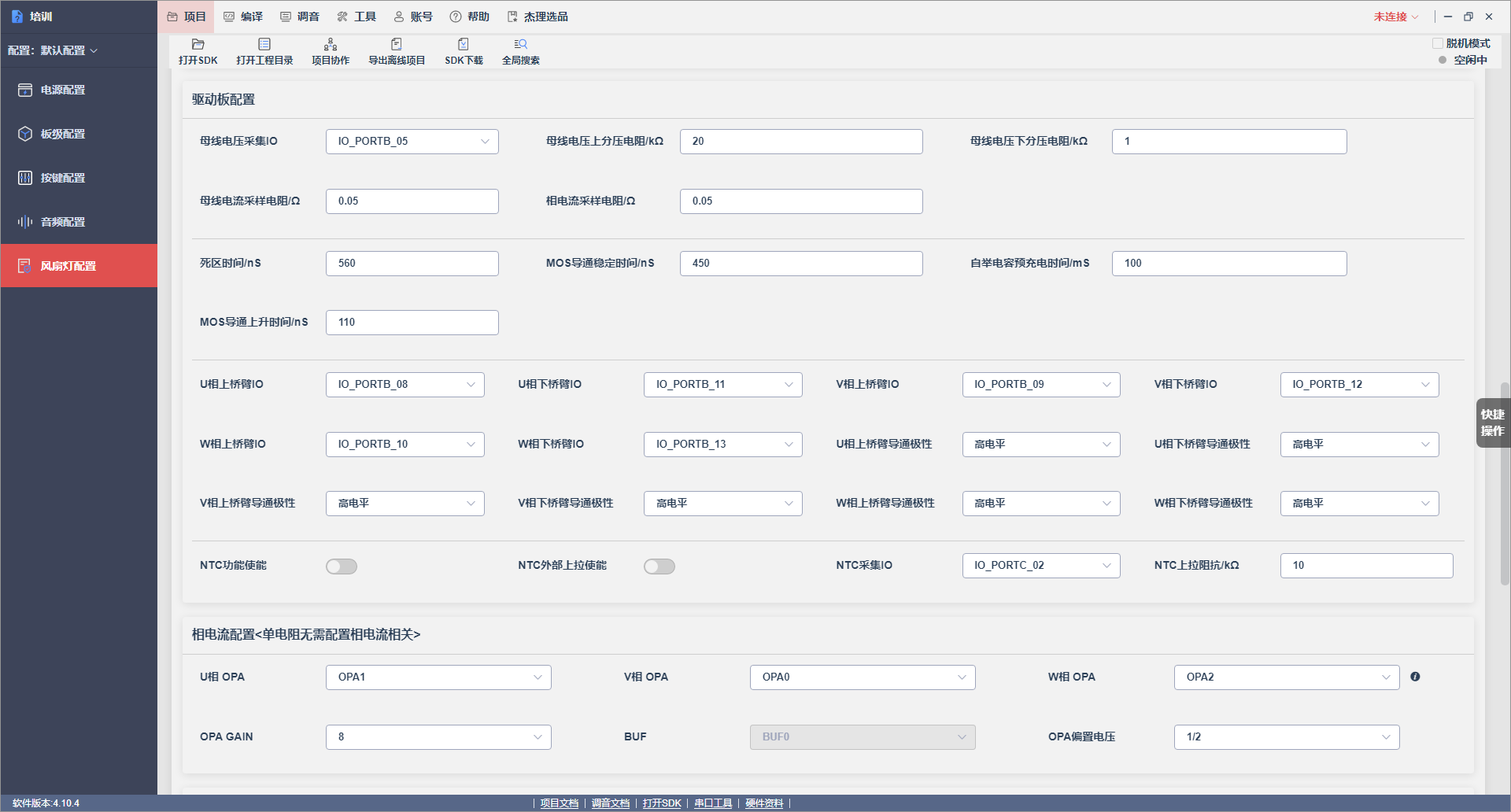Open 全局搜索 search icon

click(x=521, y=51)
